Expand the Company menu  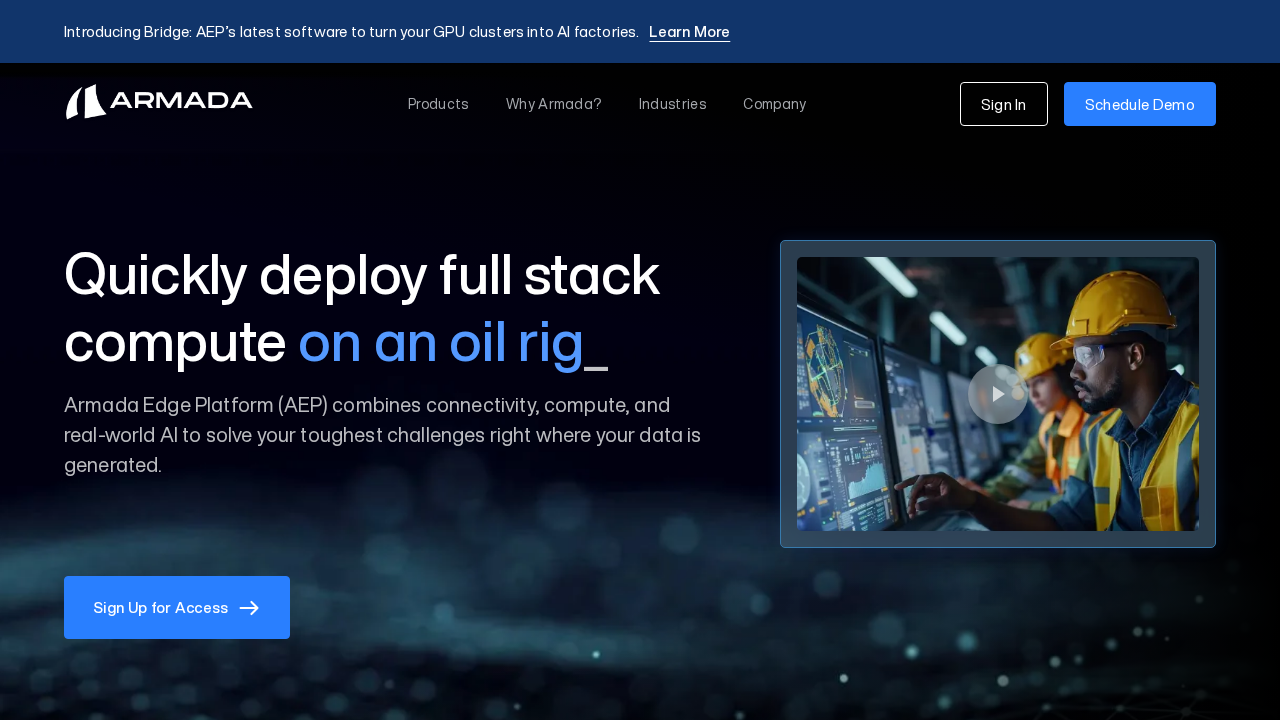coord(774,104)
